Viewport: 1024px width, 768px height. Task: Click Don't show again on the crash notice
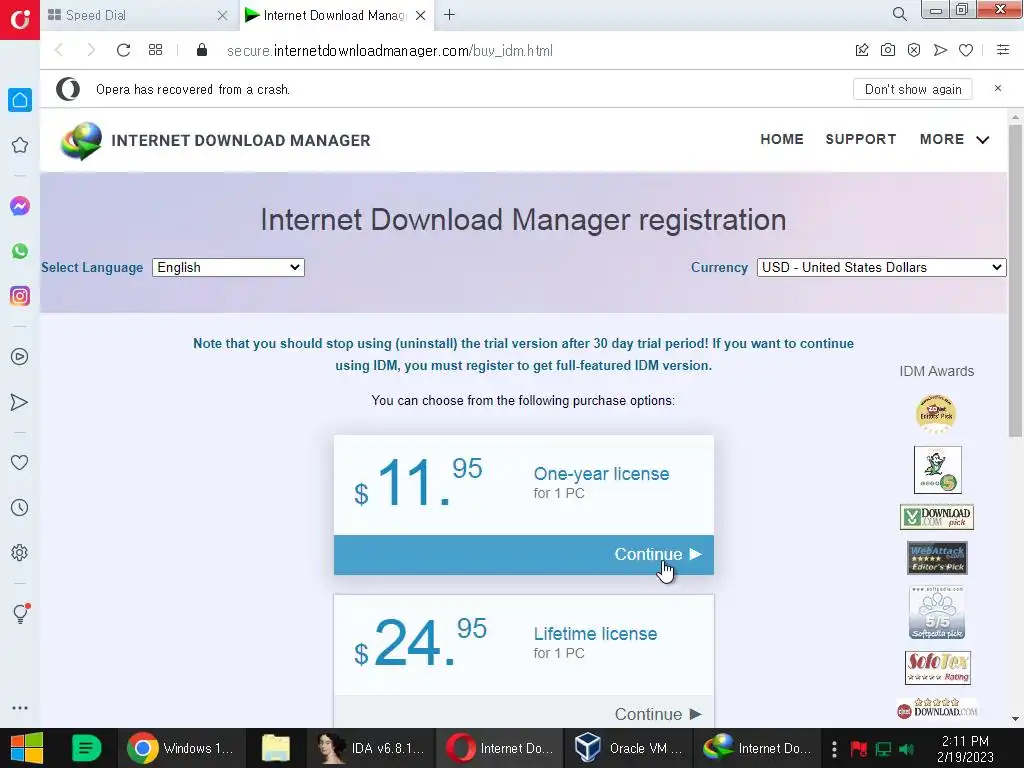(912, 89)
